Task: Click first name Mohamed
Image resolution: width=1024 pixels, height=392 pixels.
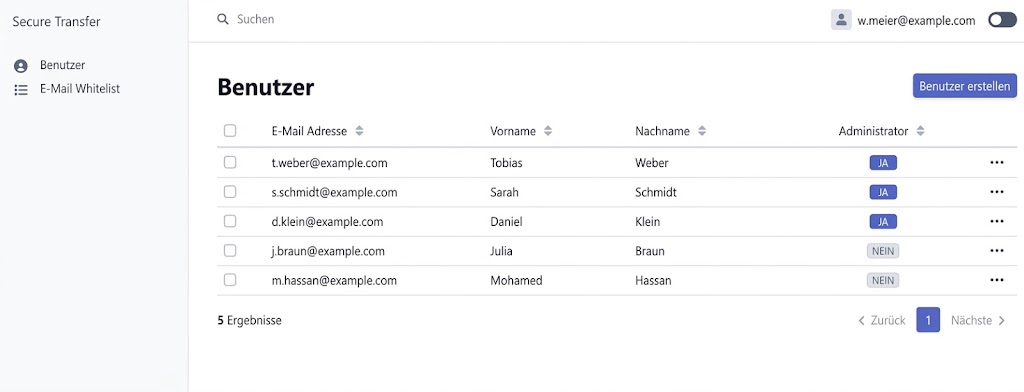Action: [517, 280]
